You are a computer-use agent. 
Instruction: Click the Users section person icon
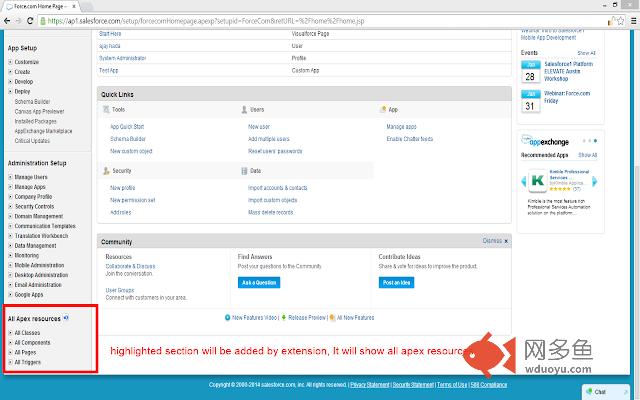[x=244, y=109]
